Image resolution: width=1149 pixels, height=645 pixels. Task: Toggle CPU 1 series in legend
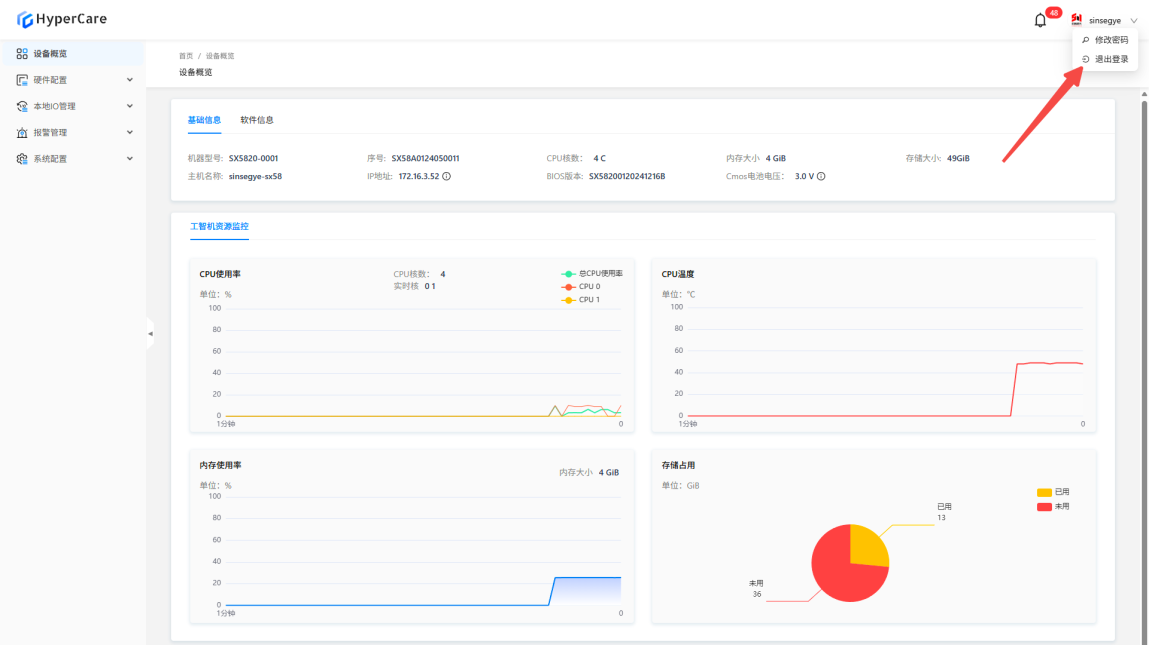[x=569, y=299]
